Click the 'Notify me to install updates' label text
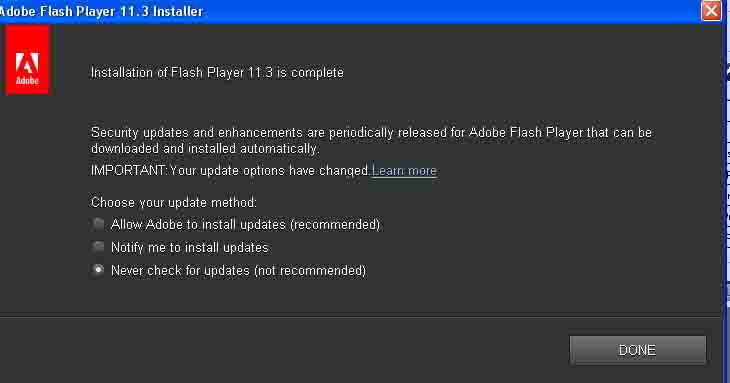This screenshot has height=383, width=730. click(189, 248)
